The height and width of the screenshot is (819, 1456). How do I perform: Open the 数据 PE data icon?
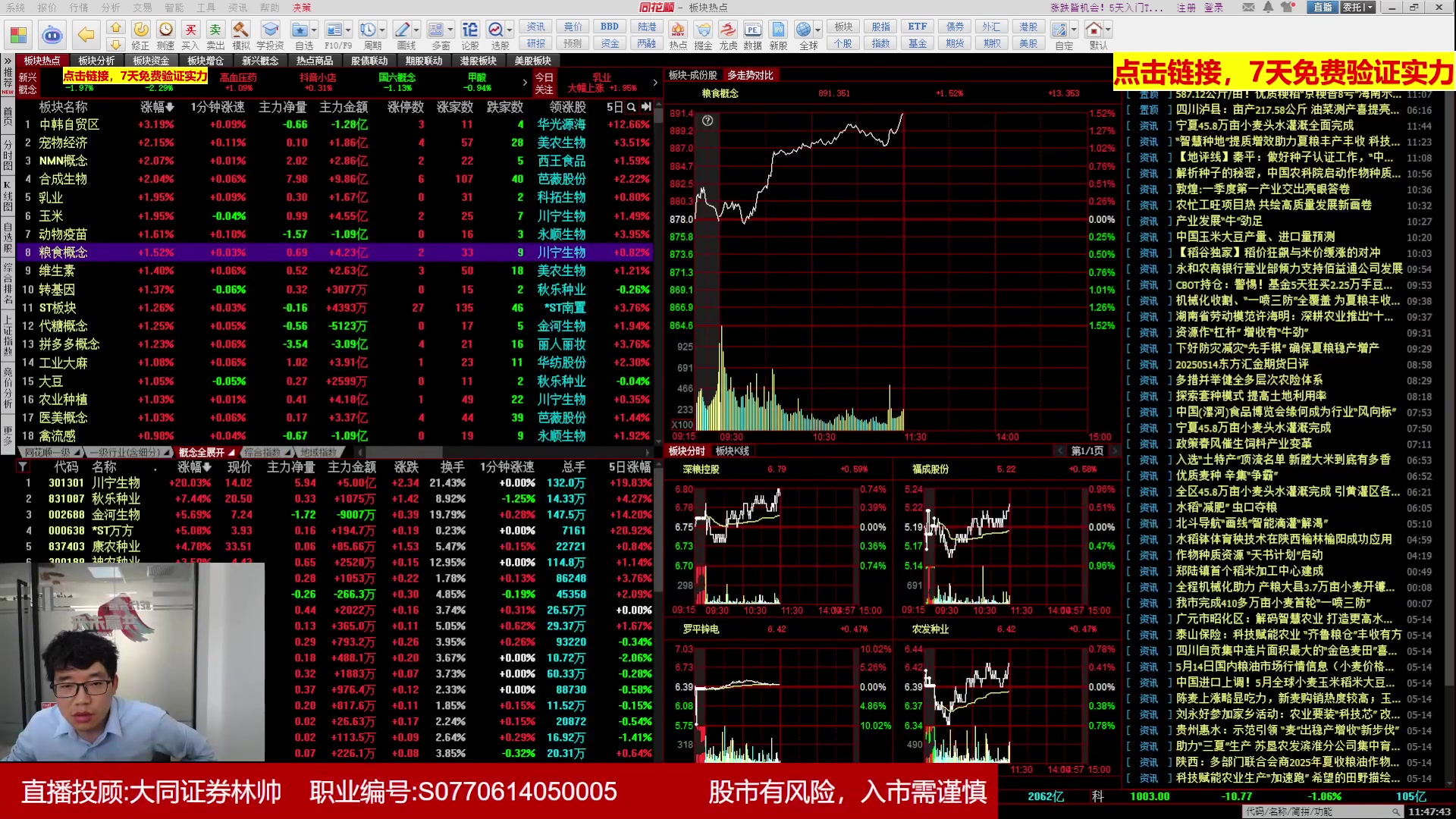752,31
